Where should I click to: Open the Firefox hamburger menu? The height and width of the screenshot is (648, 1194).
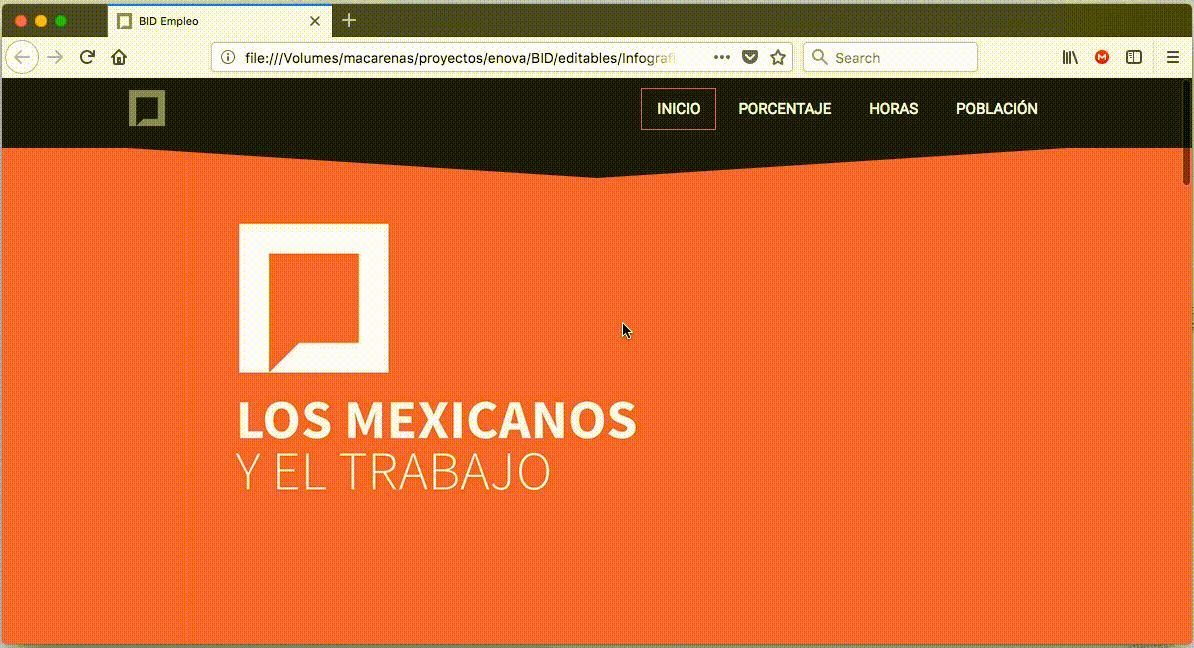click(1173, 58)
